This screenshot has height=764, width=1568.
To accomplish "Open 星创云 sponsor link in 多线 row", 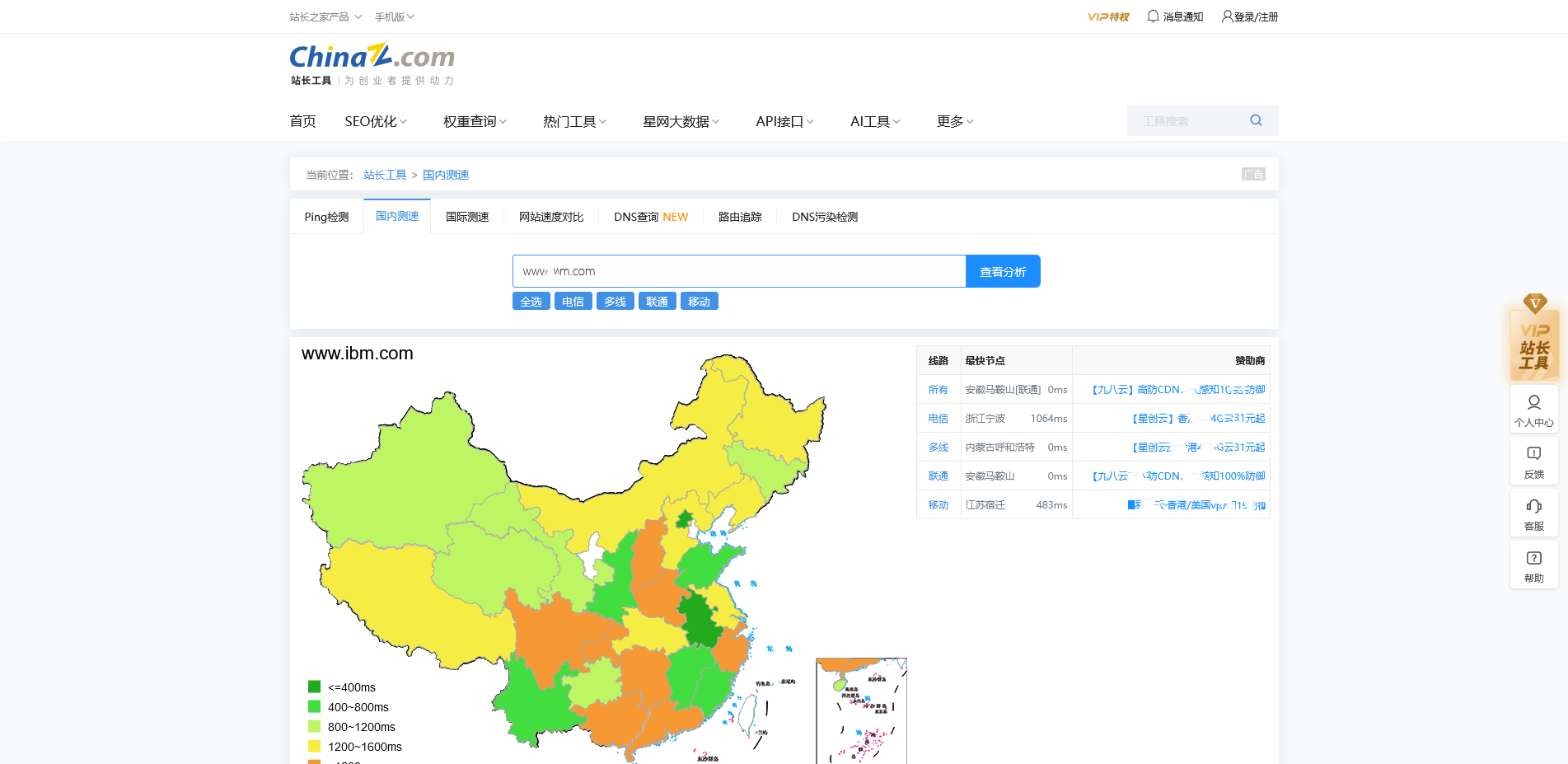I will (x=1198, y=448).
